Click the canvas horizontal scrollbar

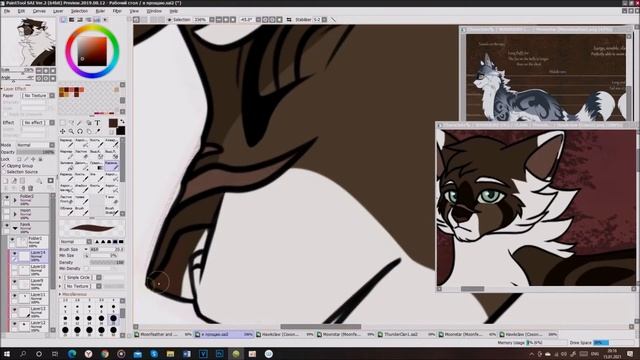click(320, 327)
